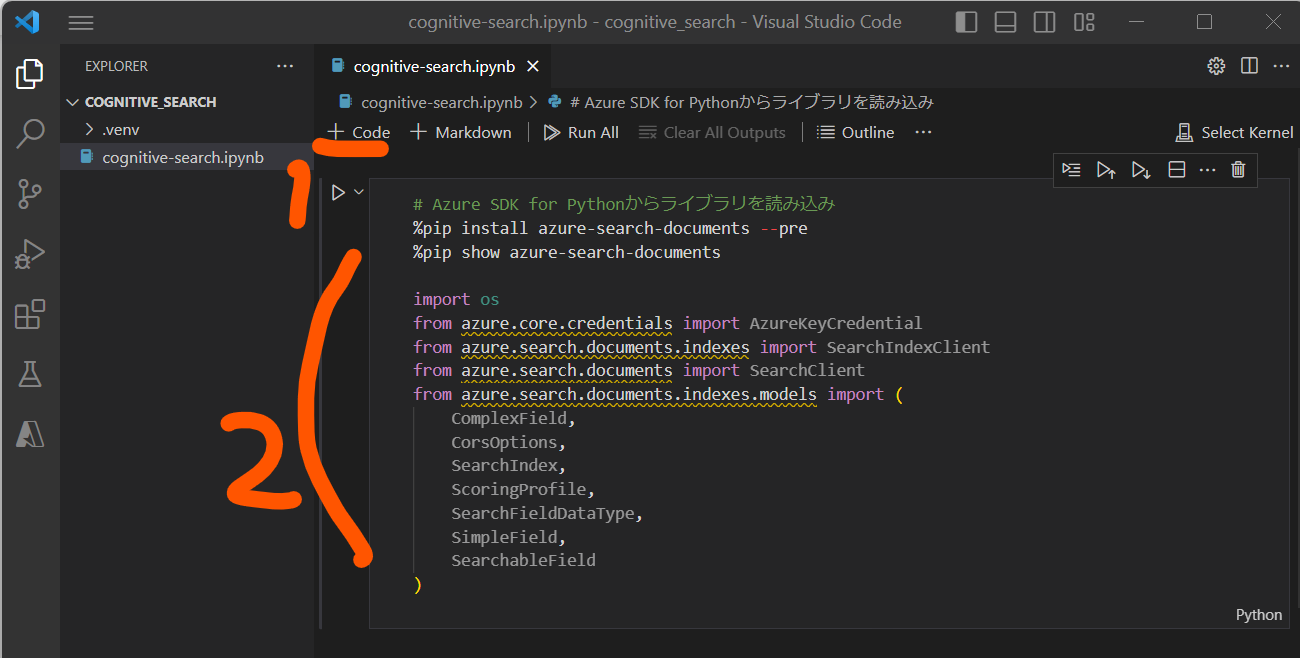
Task: Delete the cell with trash icon
Action: click(x=1238, y=170)
